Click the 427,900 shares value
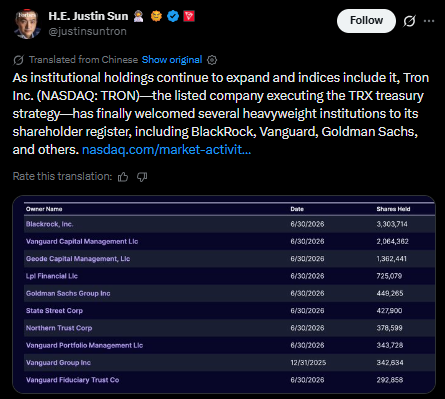 pos(389,311)
